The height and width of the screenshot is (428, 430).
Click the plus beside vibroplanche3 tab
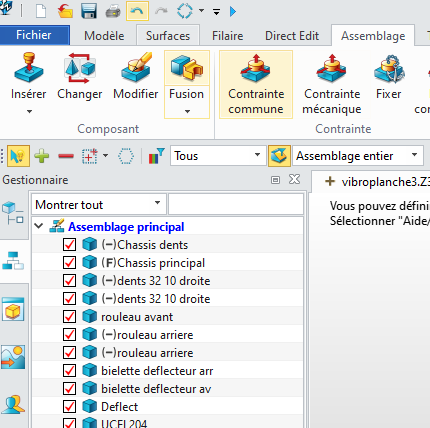(330, 181)
